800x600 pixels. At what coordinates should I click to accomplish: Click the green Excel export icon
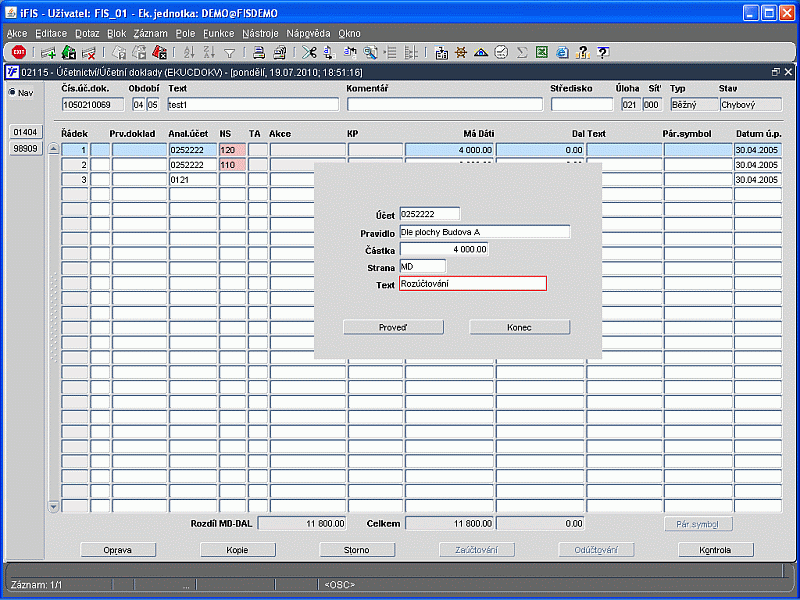pos(542,52)
